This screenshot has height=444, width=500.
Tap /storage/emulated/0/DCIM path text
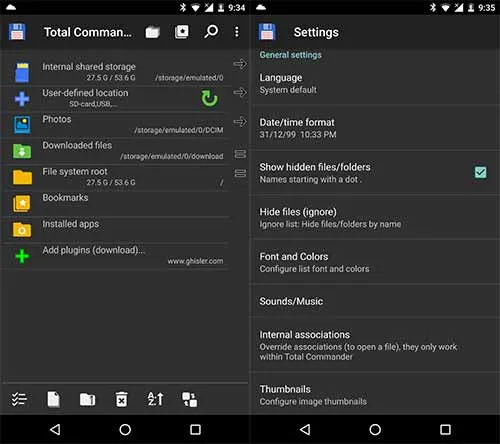tap(179, 130)
